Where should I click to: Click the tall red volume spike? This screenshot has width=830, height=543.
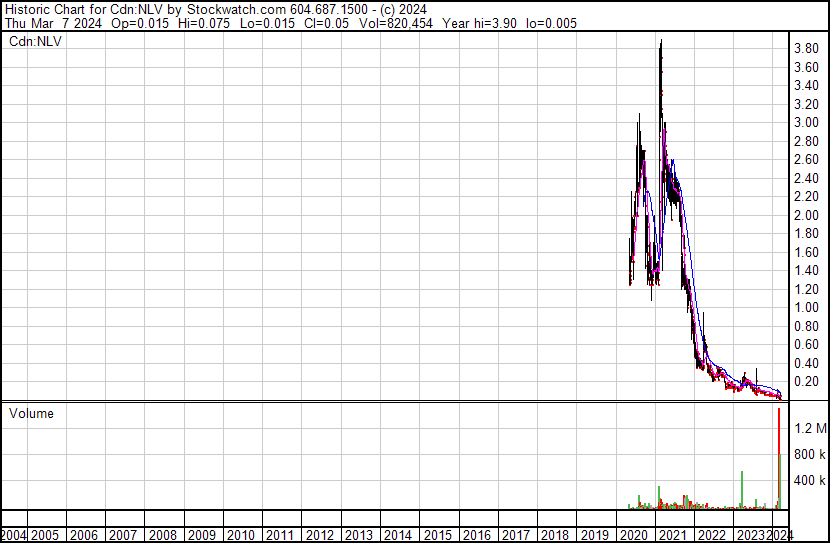(779, 450)
